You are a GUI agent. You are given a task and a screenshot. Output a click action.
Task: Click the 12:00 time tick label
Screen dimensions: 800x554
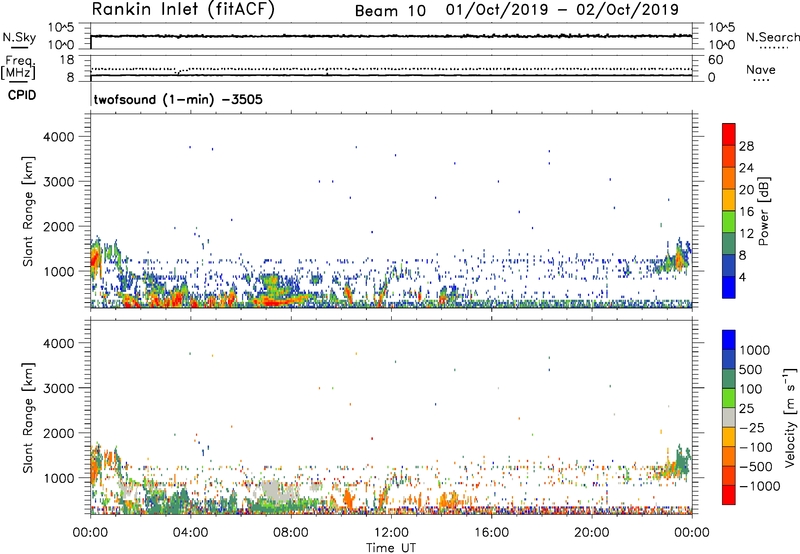391,533
